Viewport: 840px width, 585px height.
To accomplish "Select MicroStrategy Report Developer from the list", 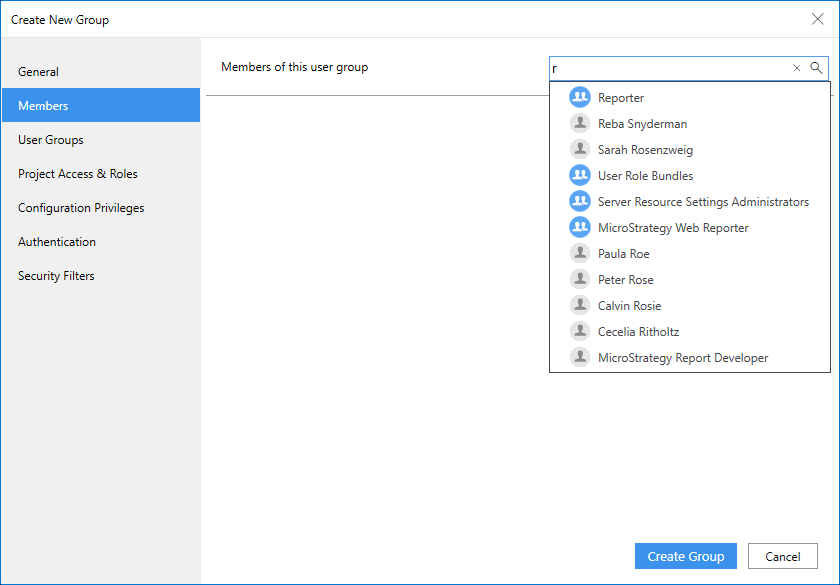I will click(682, 358).
